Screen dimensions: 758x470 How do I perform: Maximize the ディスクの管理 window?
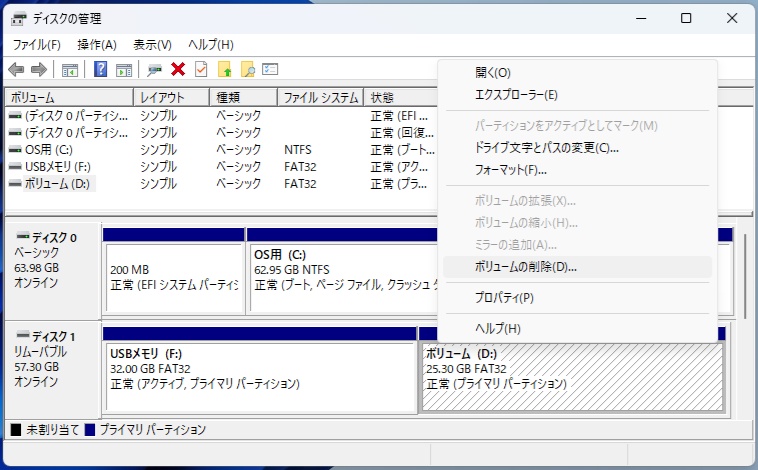(686, 18)
